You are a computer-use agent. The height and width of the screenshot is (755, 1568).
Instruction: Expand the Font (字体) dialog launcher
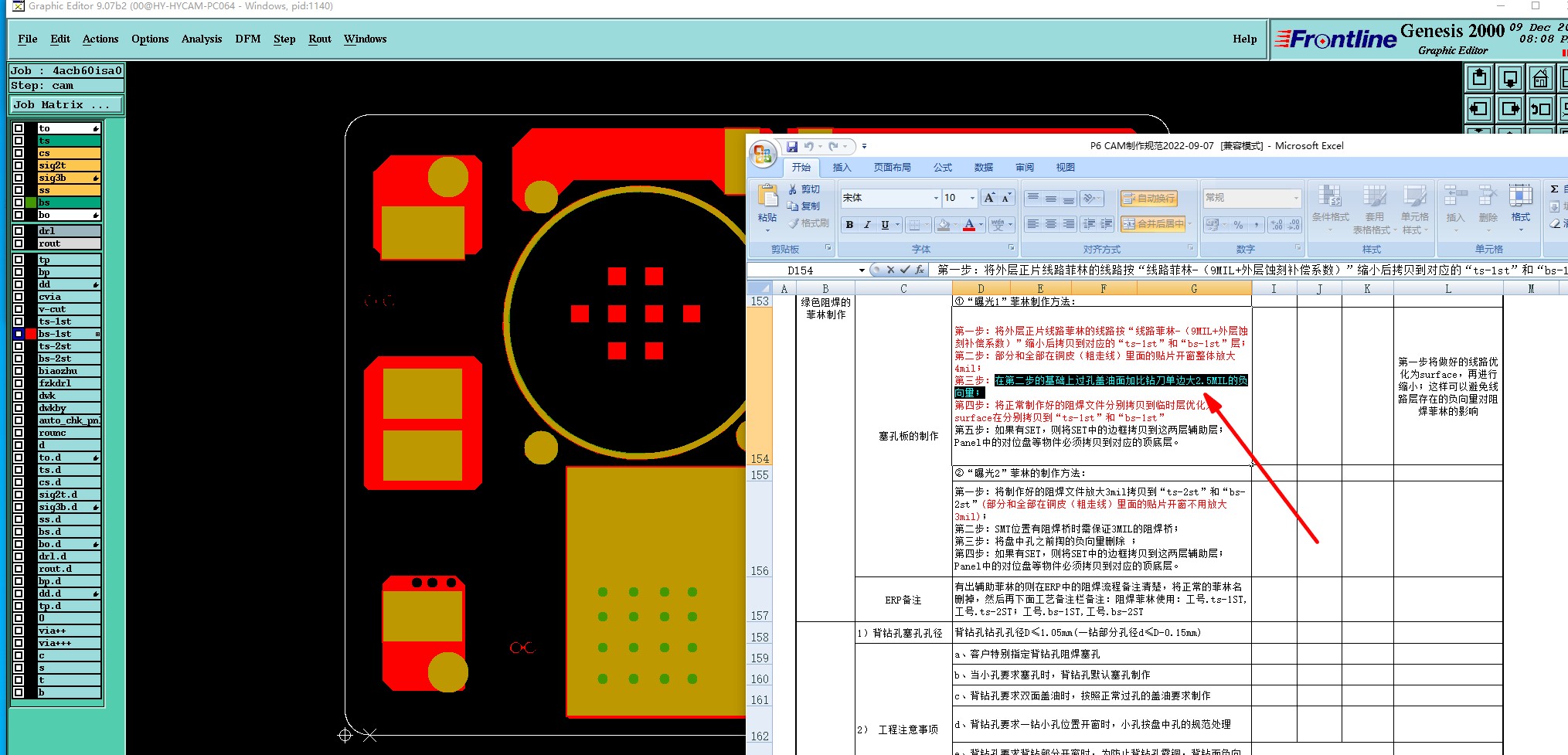point(1012,248)
